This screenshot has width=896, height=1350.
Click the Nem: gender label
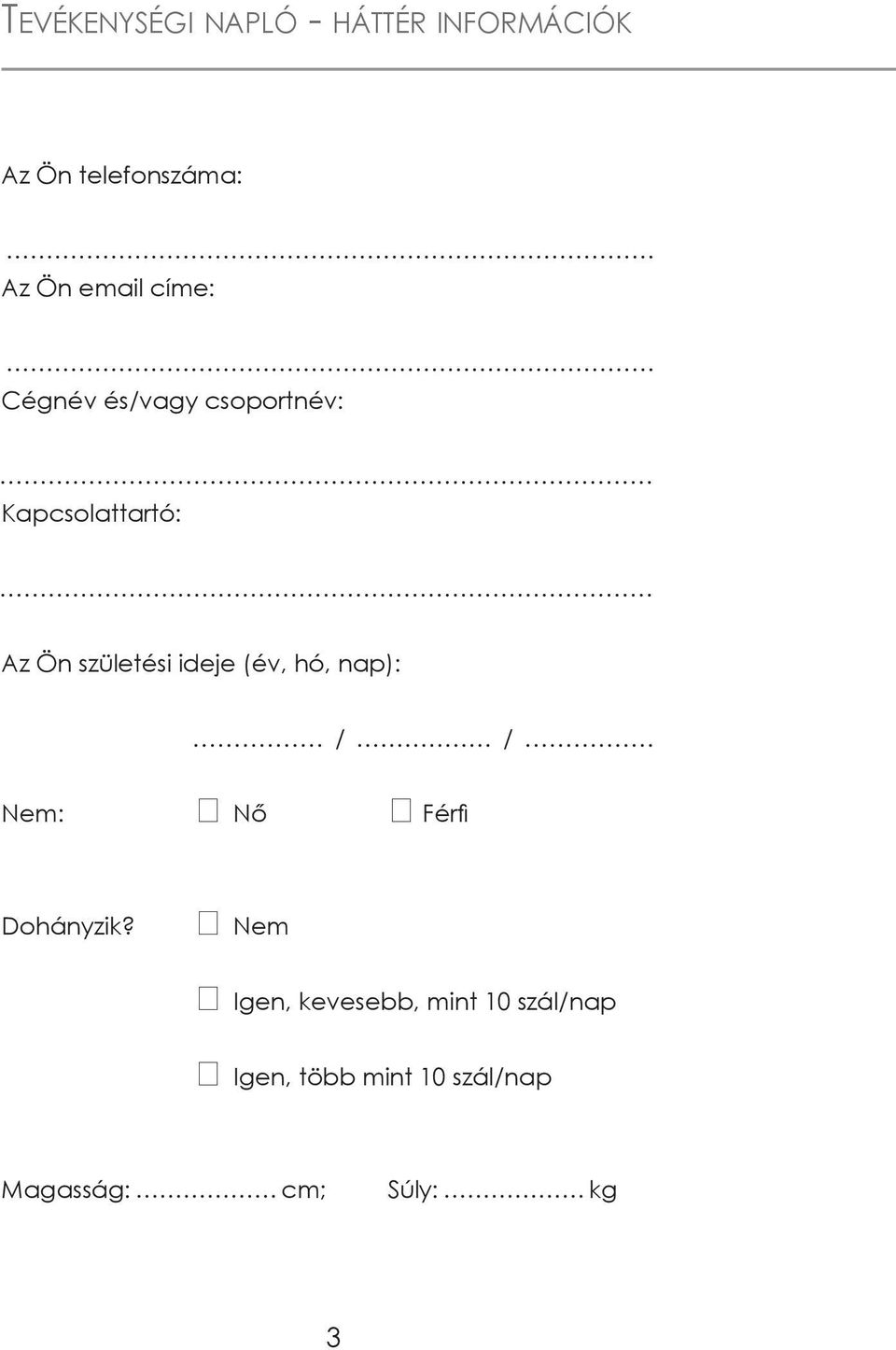point(33,813)
